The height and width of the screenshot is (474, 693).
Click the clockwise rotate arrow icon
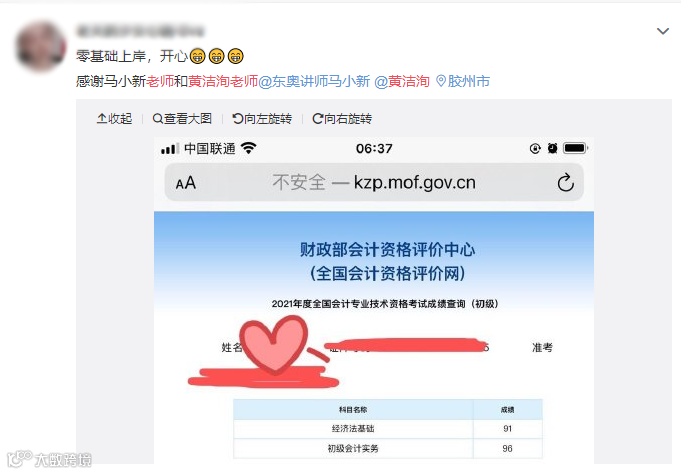(318, 118)
